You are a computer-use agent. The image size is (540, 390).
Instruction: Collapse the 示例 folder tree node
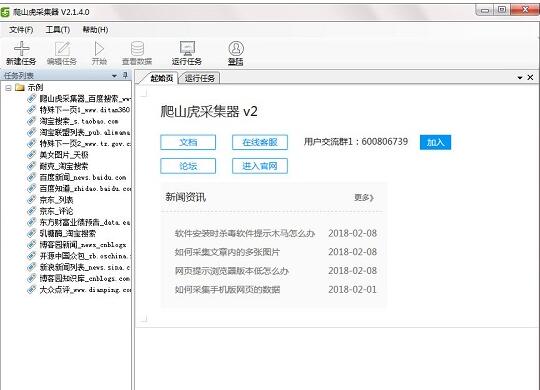(8, 88)
